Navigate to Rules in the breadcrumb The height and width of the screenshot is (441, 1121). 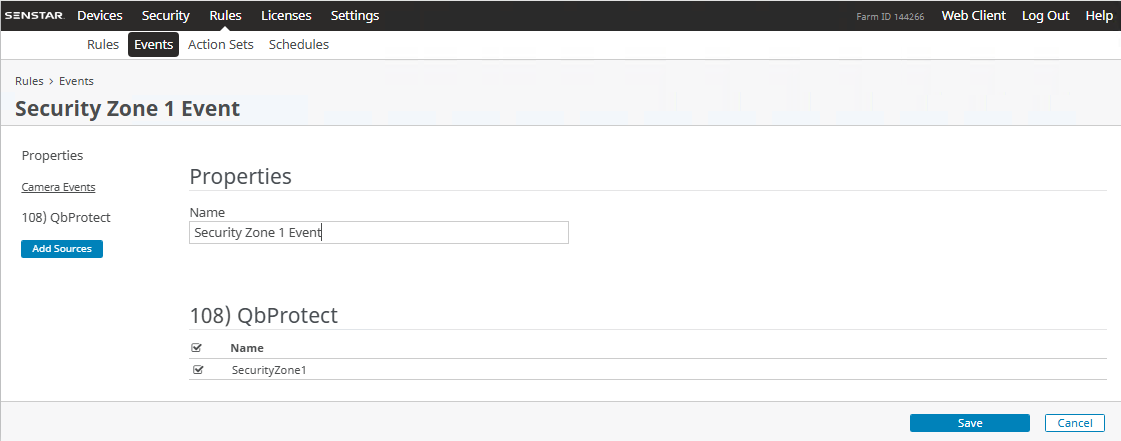29,81
